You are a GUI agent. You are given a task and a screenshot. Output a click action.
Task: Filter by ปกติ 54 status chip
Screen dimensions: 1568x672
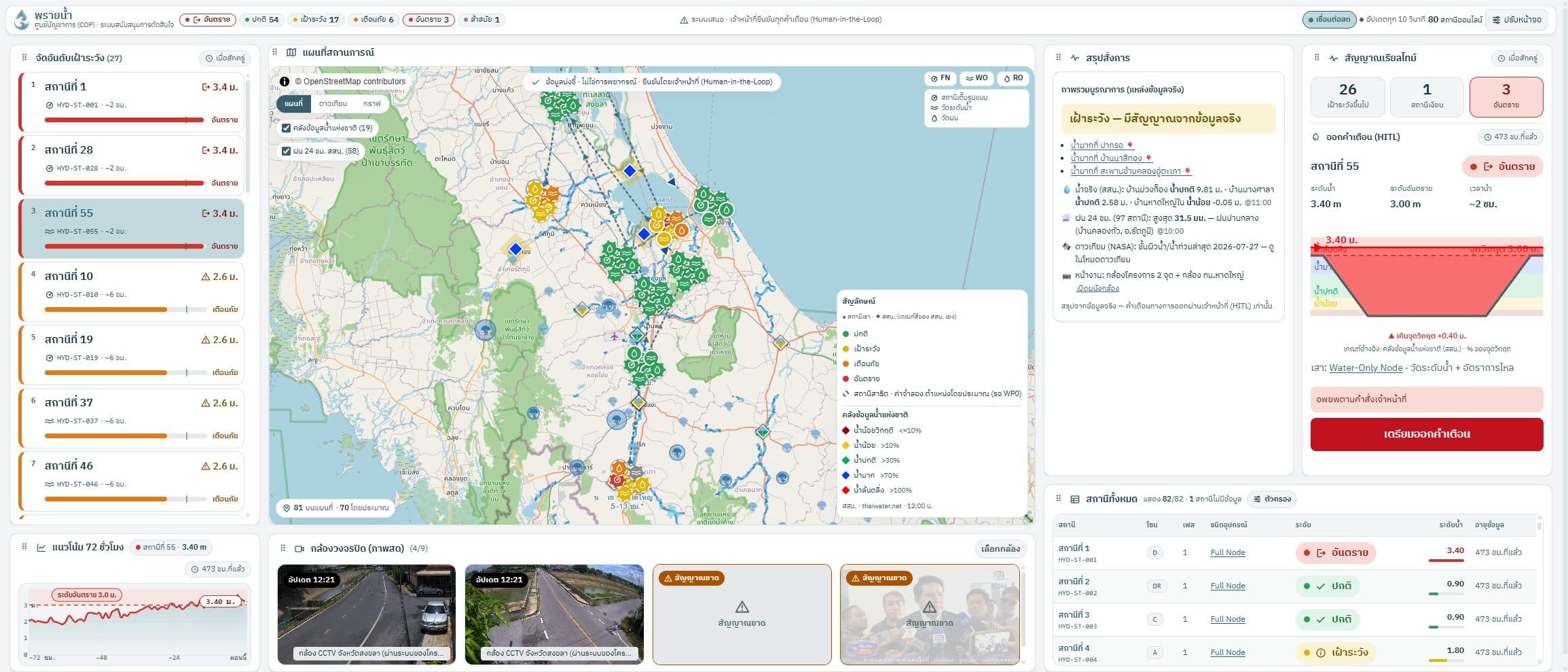tap(261, 20)
